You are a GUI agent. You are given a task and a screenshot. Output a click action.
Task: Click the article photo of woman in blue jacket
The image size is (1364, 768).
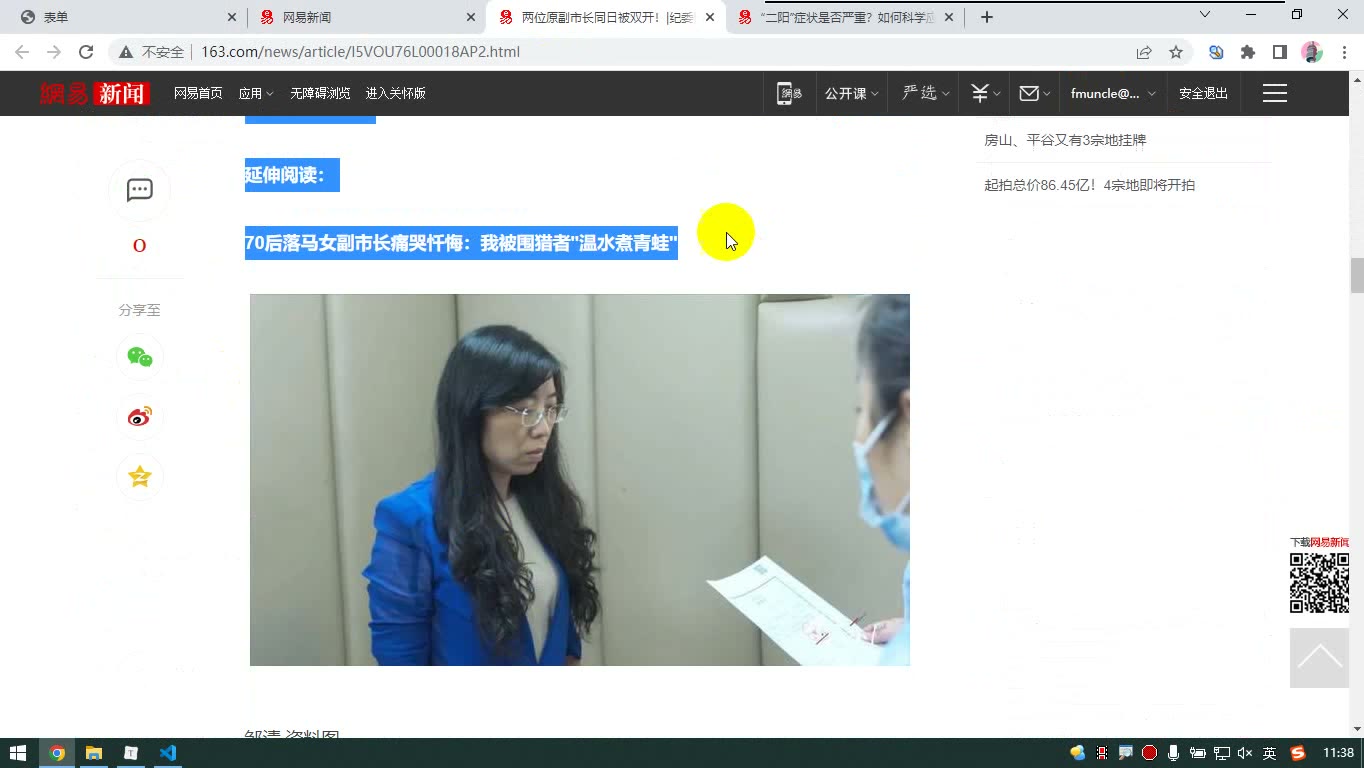[x=580, y=480]
